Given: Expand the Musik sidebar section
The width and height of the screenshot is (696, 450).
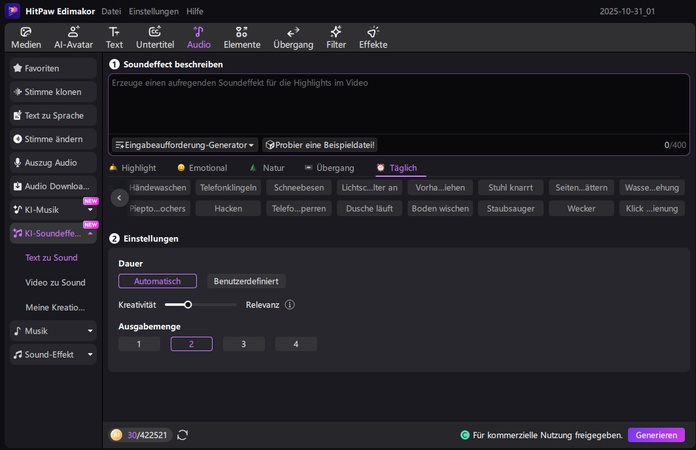Looking at the screenshot, I should (53, 330).
